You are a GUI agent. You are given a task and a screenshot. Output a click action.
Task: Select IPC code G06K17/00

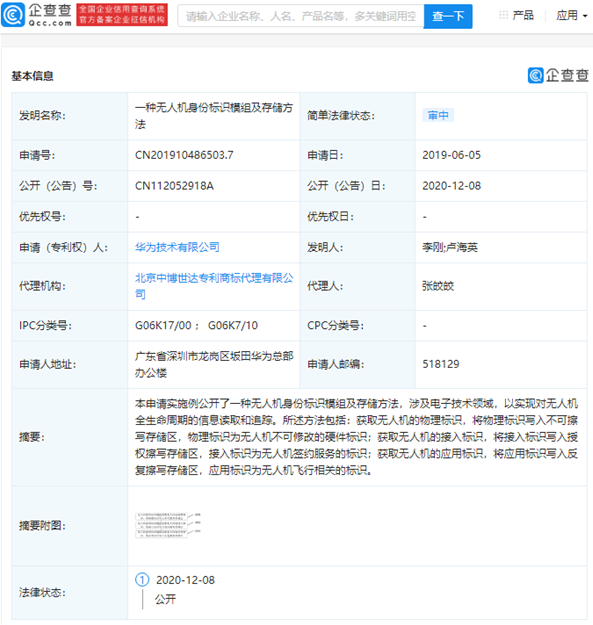point(163,325)
